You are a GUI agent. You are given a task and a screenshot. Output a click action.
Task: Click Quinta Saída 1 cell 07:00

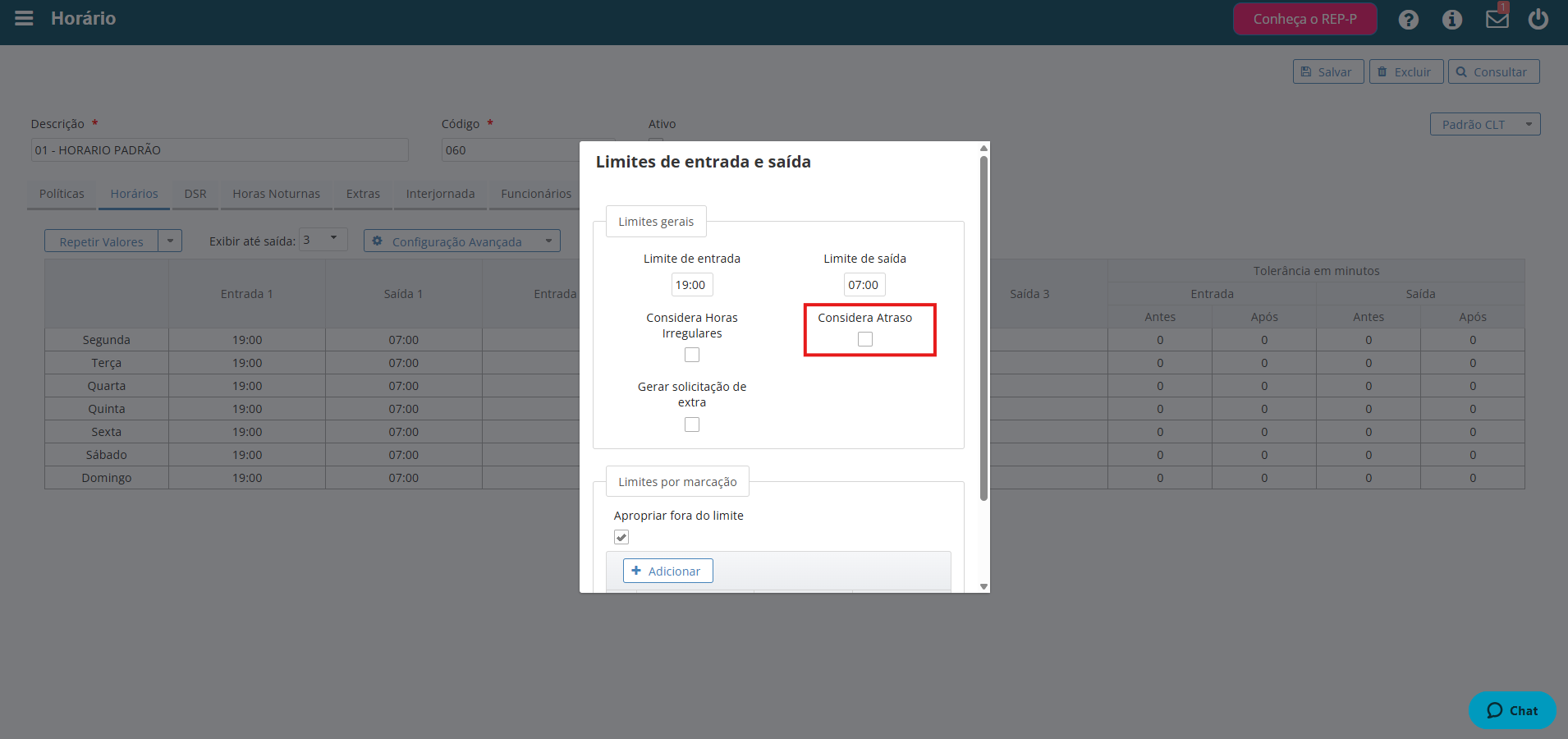[403, 409]
